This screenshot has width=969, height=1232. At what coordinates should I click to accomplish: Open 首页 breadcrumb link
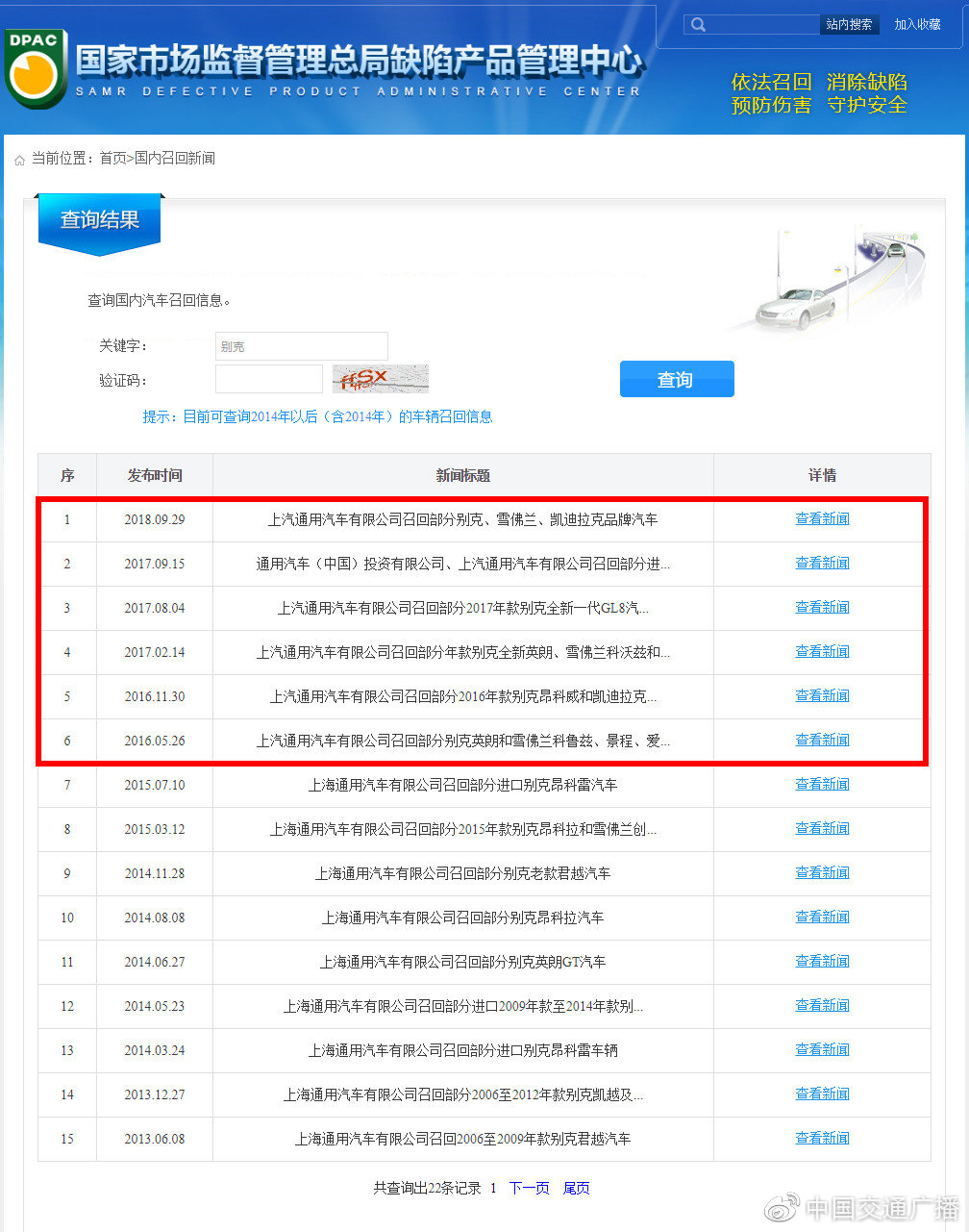click(x=112, y=159)
